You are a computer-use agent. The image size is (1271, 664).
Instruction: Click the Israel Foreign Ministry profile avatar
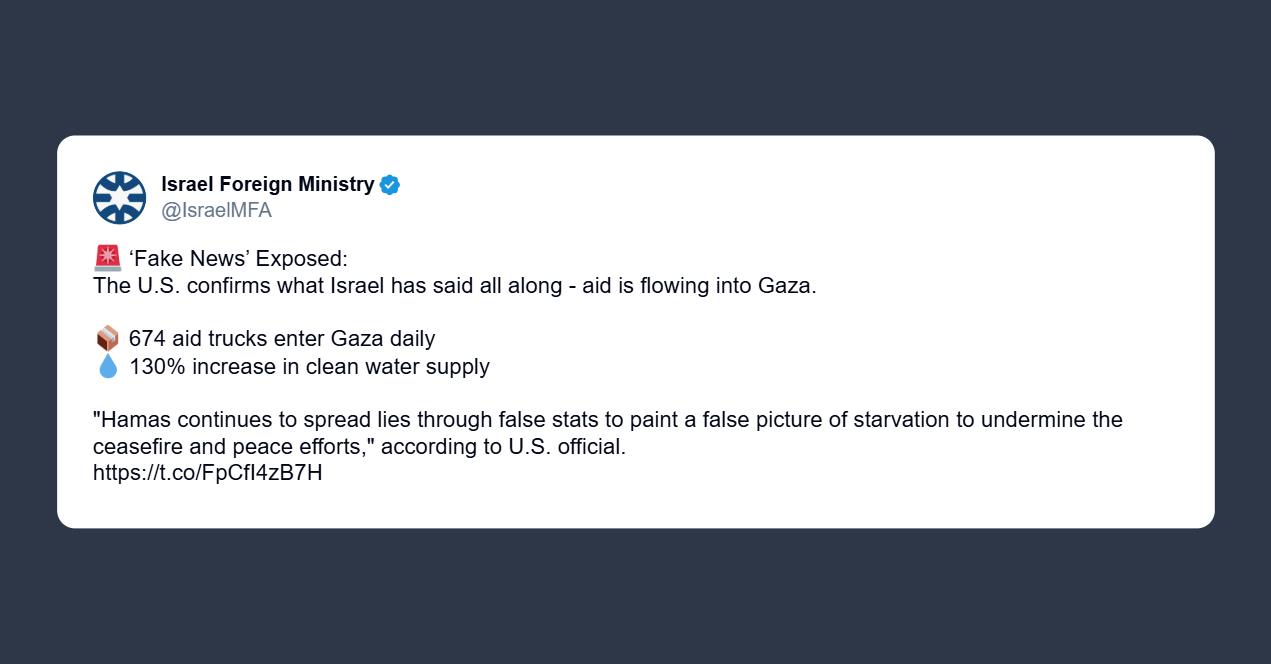119,197
